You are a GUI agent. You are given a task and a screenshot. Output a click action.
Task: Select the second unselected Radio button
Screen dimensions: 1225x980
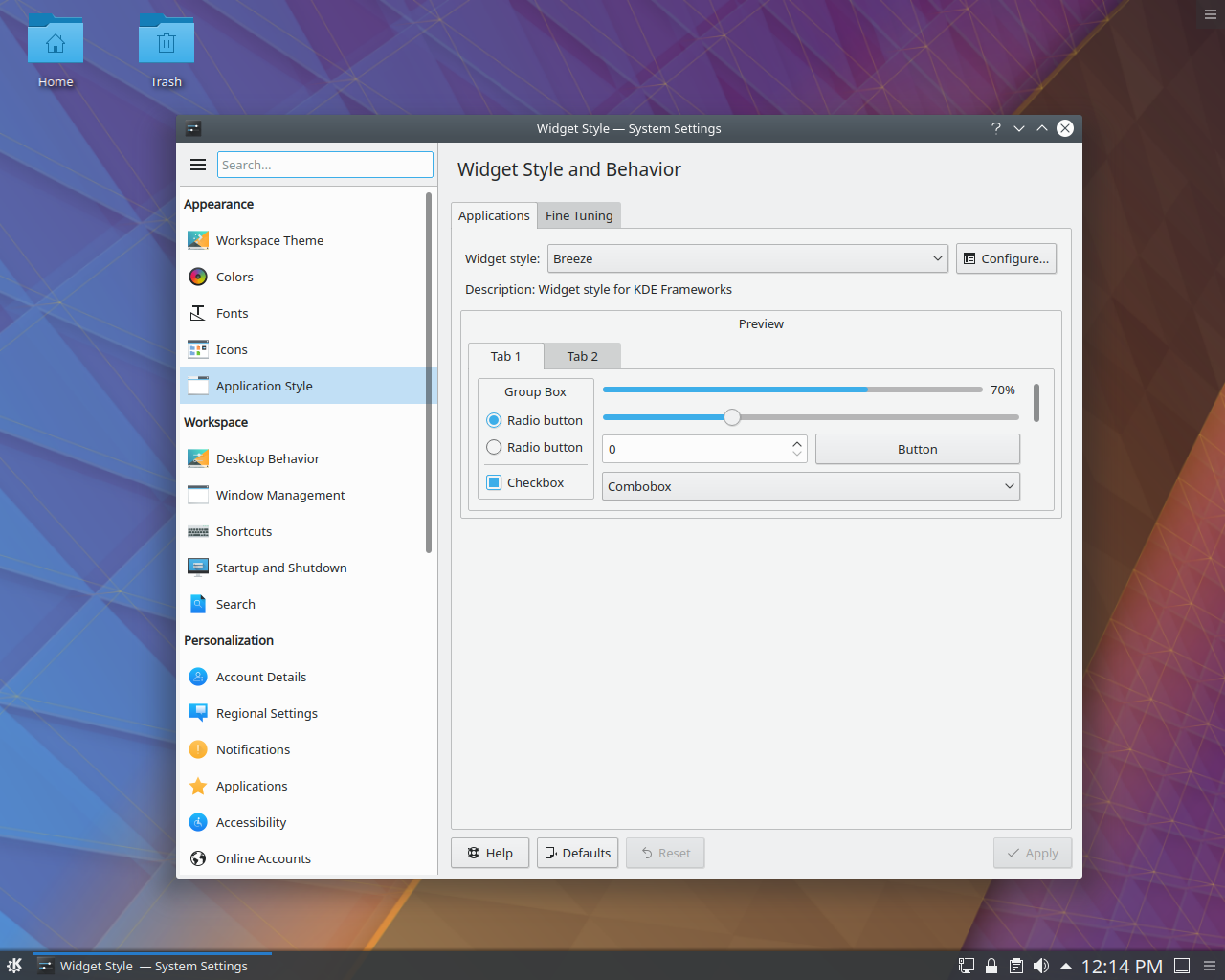(494, 447)
